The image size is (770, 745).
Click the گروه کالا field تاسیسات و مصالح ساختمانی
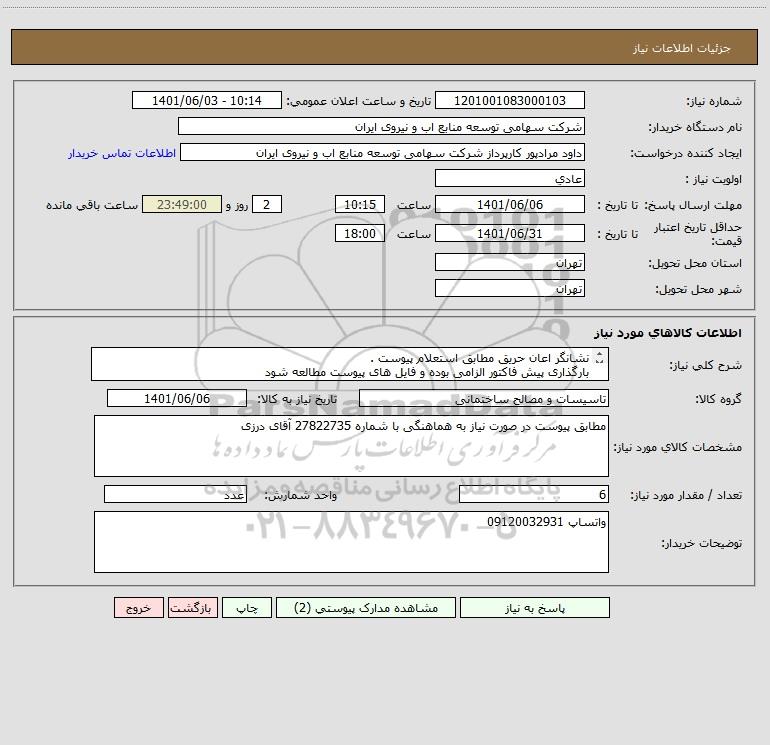[x=484, y=398]
